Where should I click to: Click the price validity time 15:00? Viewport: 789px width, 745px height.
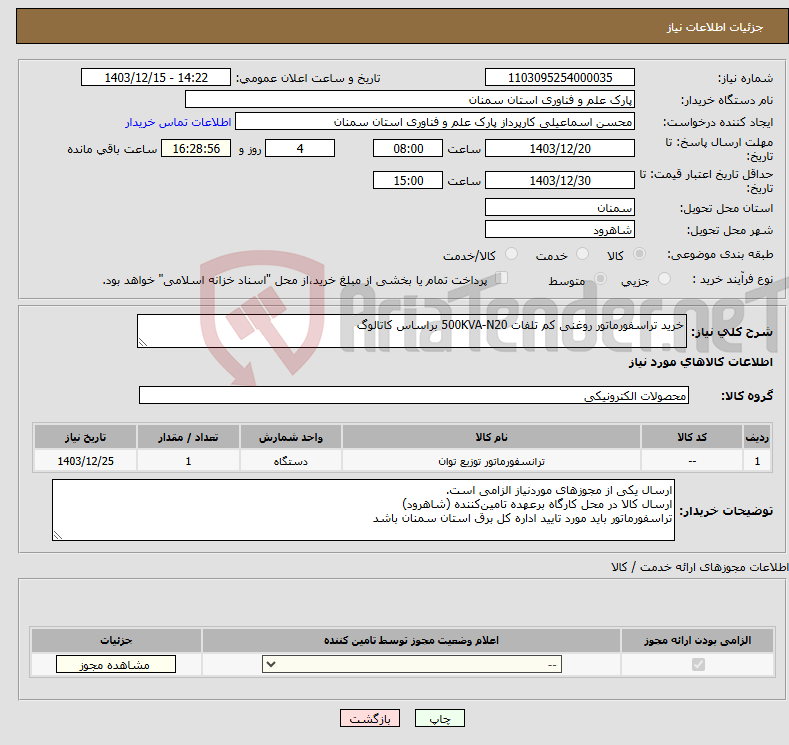(x=408, y=180)
